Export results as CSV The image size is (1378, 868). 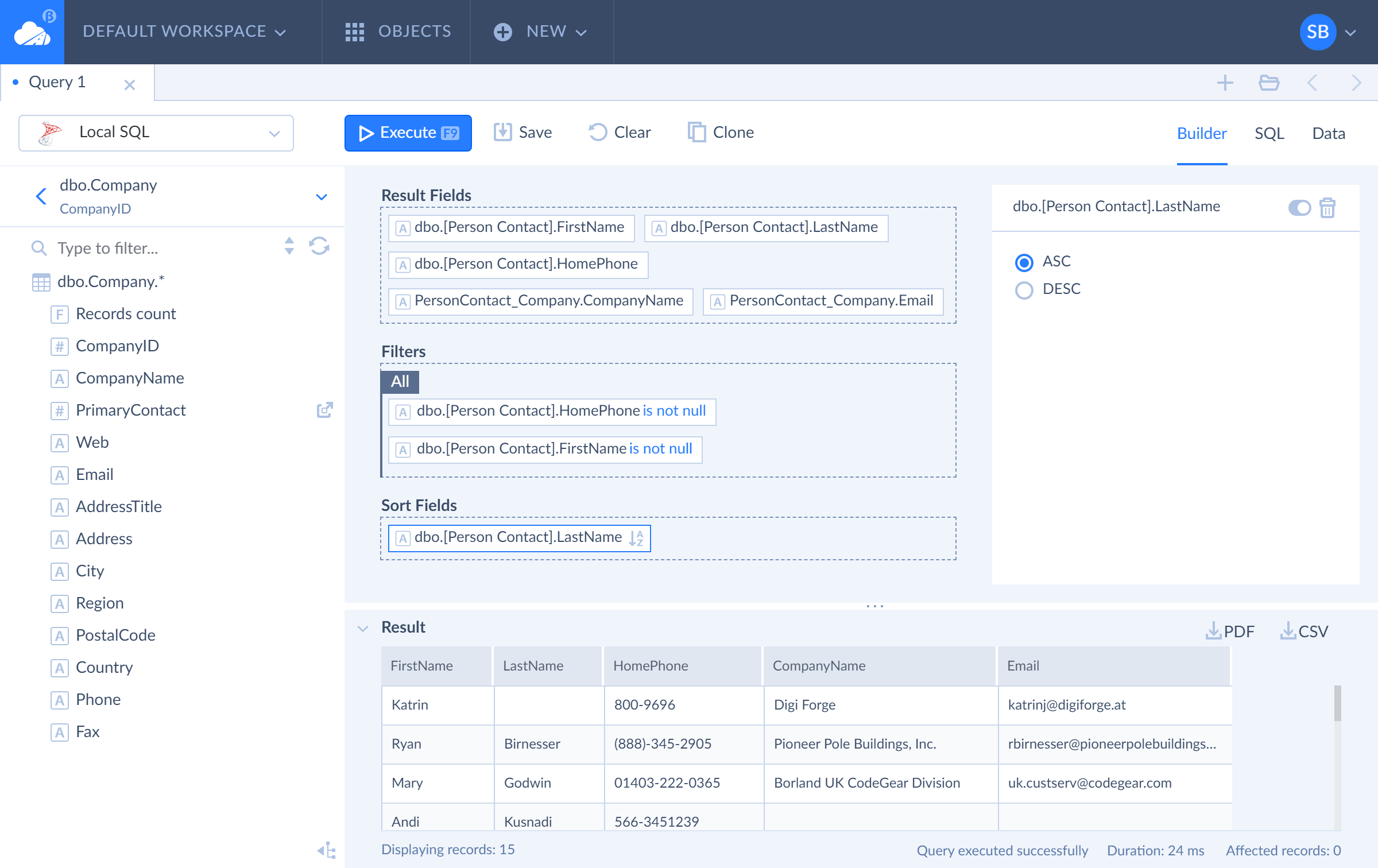click(x=1304, y=630)
